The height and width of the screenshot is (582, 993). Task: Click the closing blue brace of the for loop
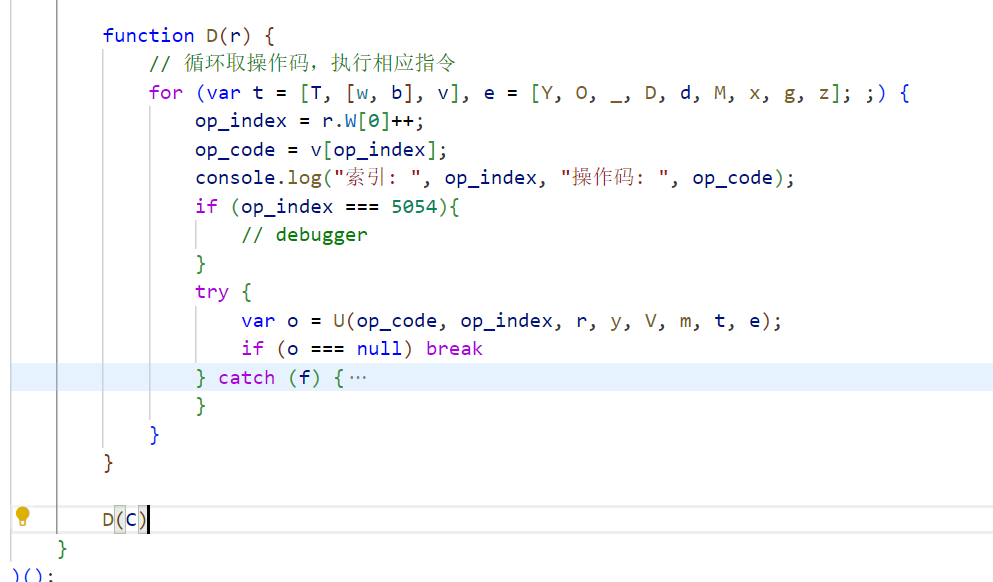coord(155,434)
